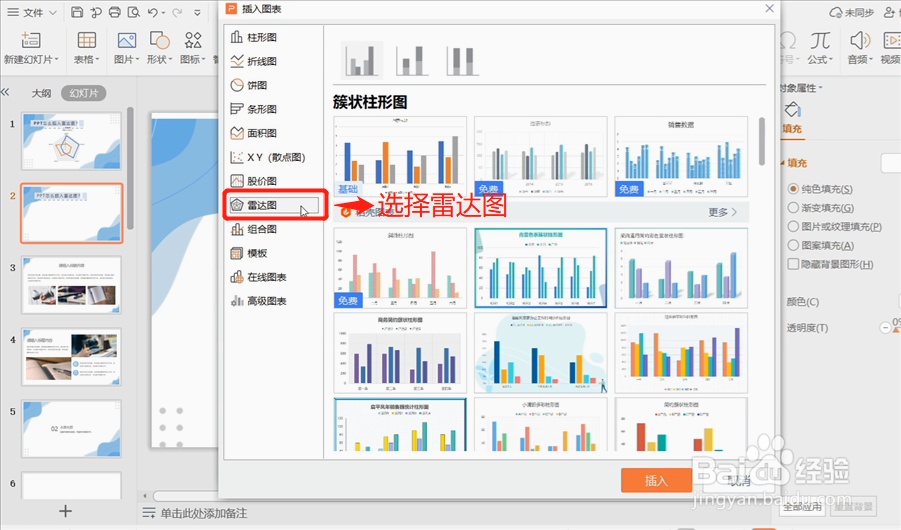Click the 图片 picture icon
This screenshot has width=901, height=530.
[x=126, y=40]
